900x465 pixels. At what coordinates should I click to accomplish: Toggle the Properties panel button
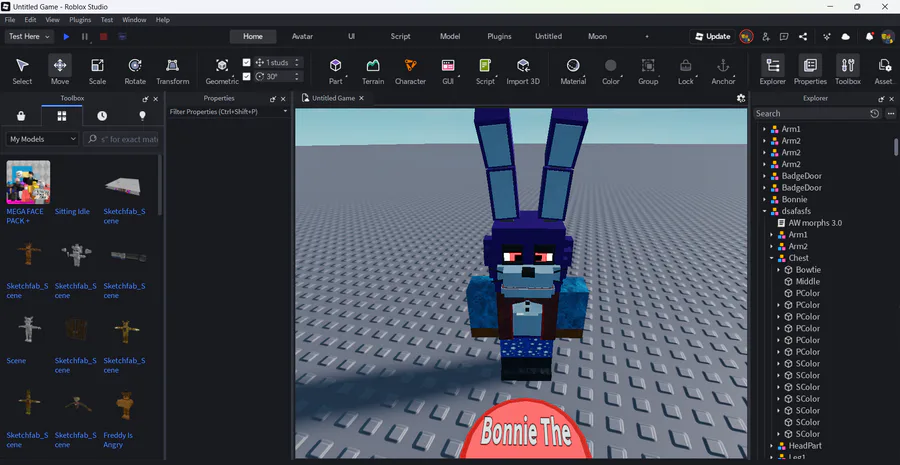[810, 71]
